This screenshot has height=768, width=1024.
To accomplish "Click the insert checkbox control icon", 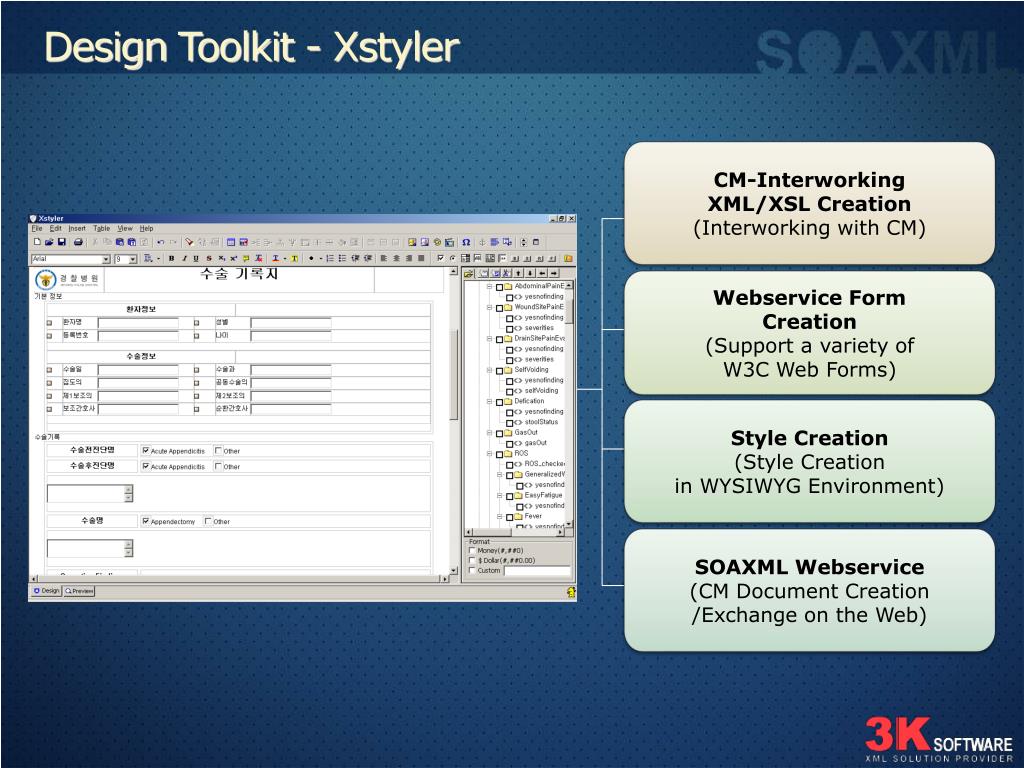I will 440,258.
